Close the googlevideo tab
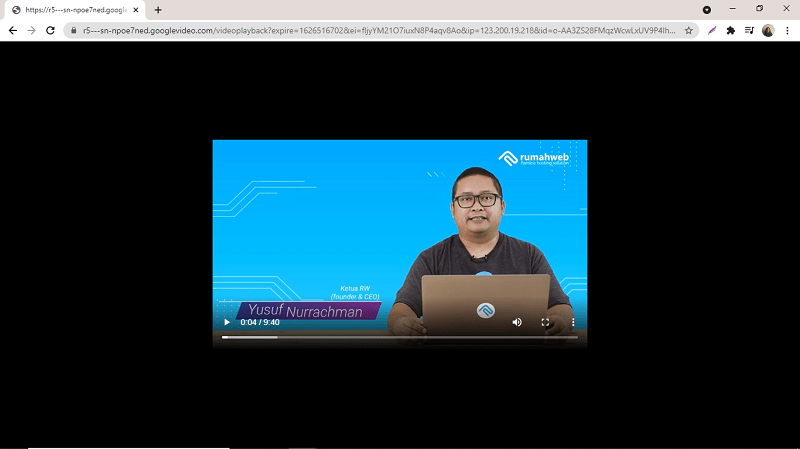Image resolution: width=800 pixels, height=449 pixels. pyautogui.click(x=136, y=10)
